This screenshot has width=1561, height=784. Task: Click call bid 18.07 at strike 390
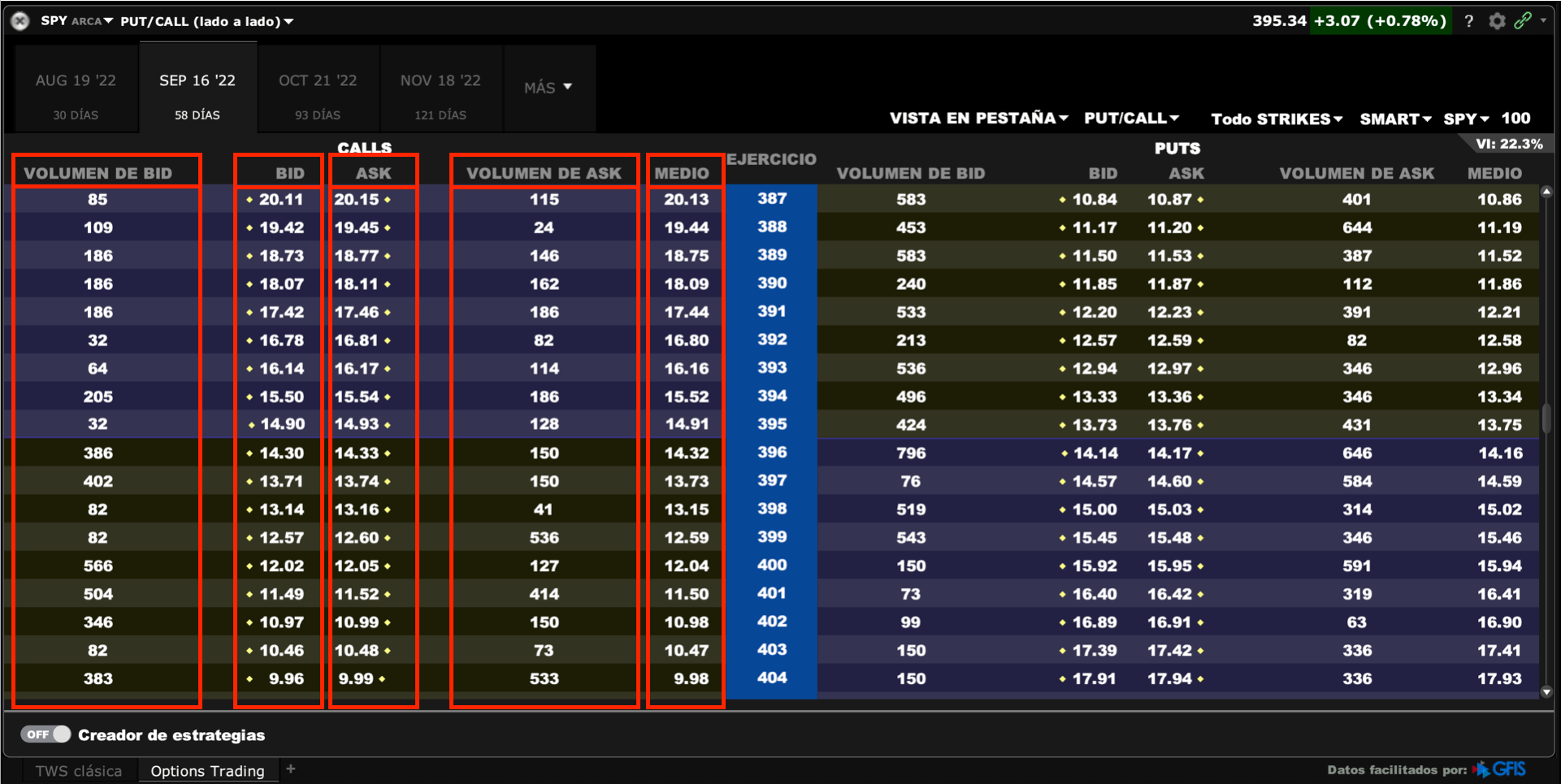click(x=281, y=284)
